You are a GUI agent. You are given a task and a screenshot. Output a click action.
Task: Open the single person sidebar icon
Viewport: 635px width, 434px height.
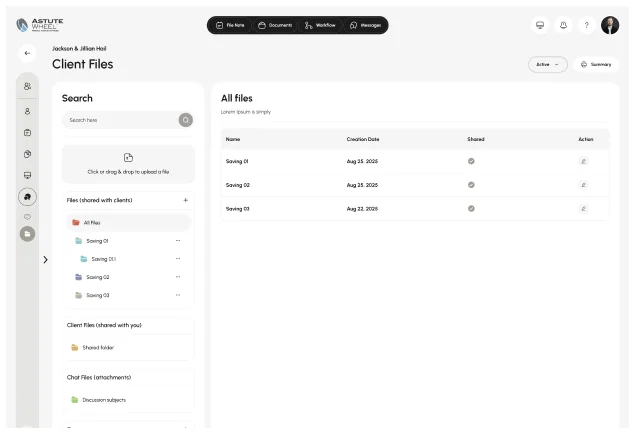pos(27,111)
